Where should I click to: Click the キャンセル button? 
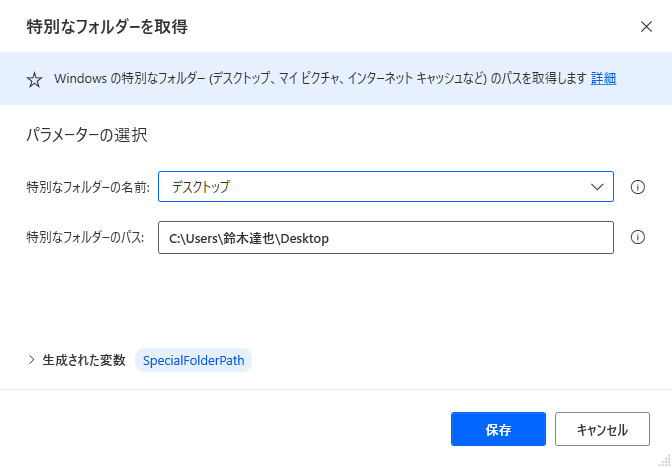602,429
